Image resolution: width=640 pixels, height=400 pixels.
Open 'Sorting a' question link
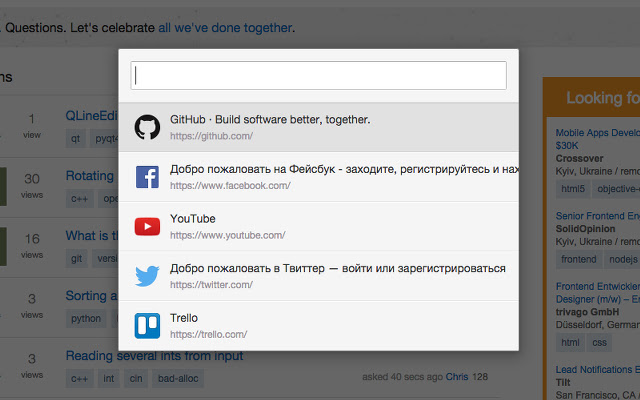[91, 296]
